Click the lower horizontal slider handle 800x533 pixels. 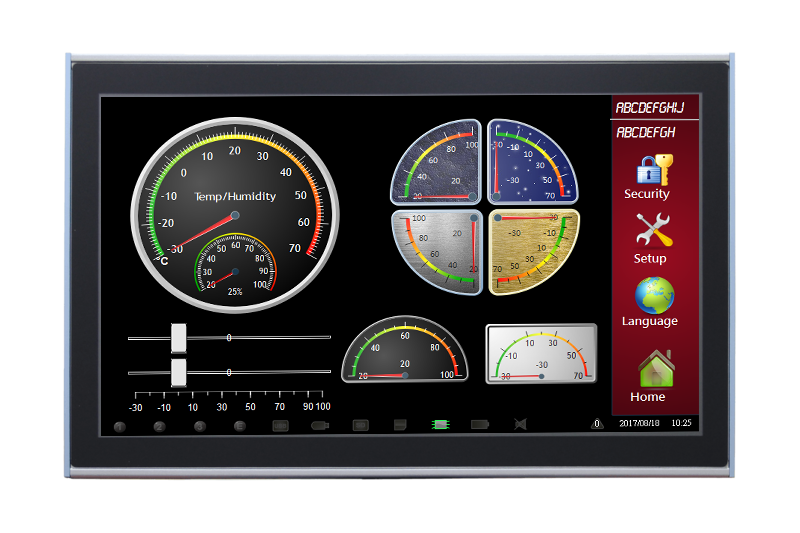click(179, 372)
